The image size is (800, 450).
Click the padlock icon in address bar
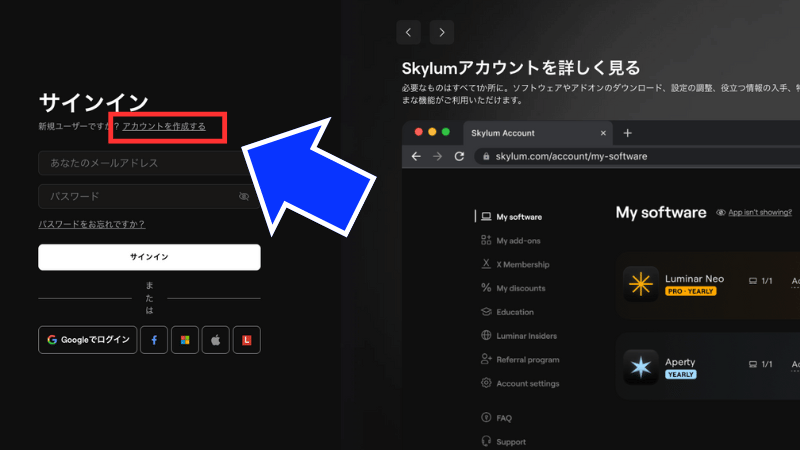coord(486,157)
